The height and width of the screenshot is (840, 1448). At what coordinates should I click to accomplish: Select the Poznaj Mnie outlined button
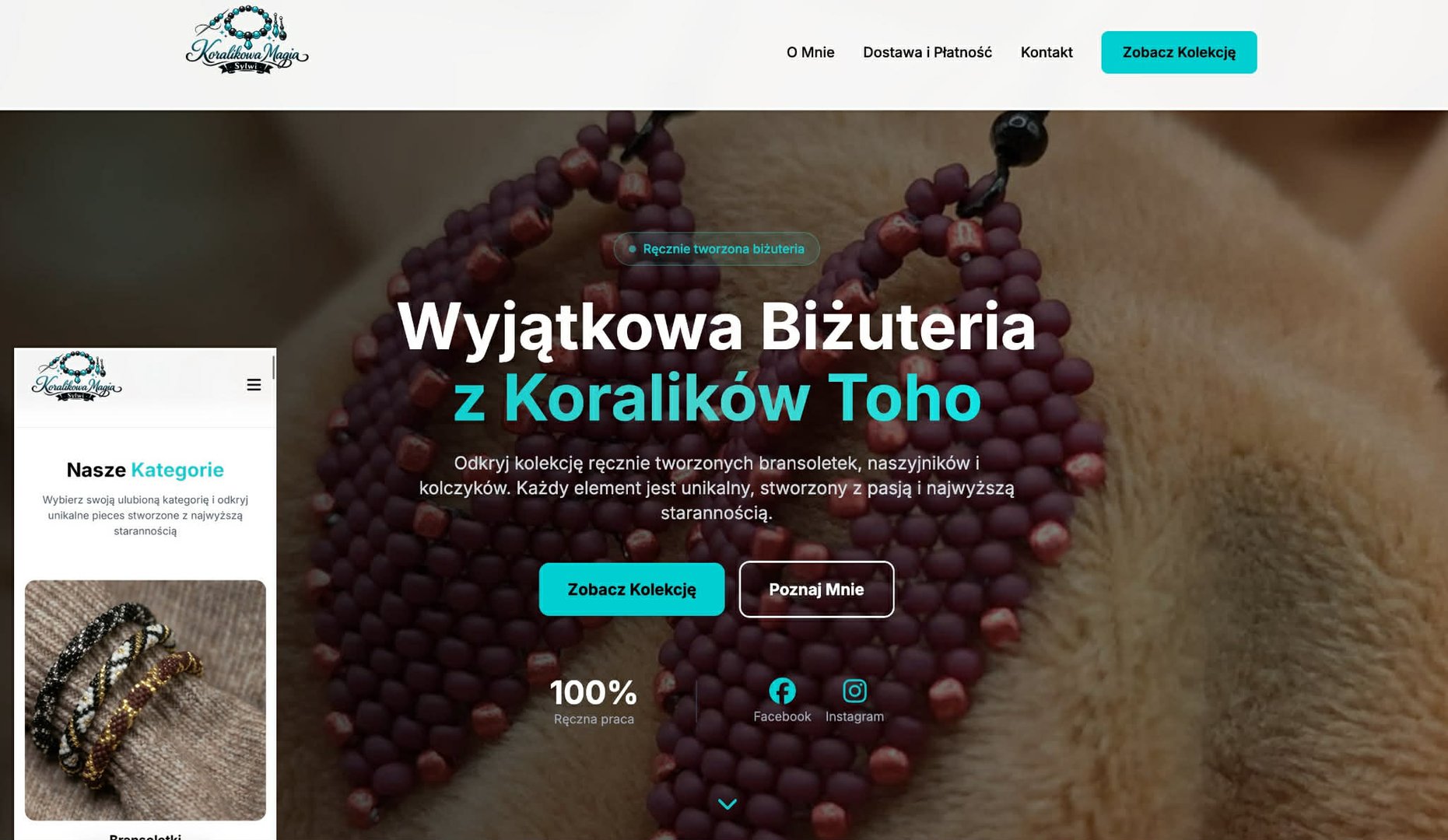point(816,590)
